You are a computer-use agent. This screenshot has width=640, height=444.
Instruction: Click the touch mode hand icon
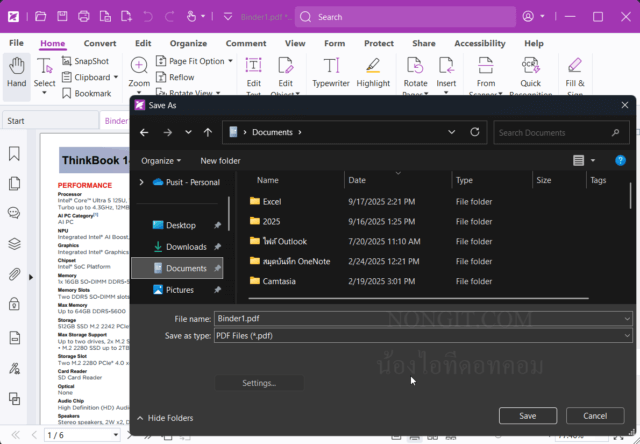(191, 17)
